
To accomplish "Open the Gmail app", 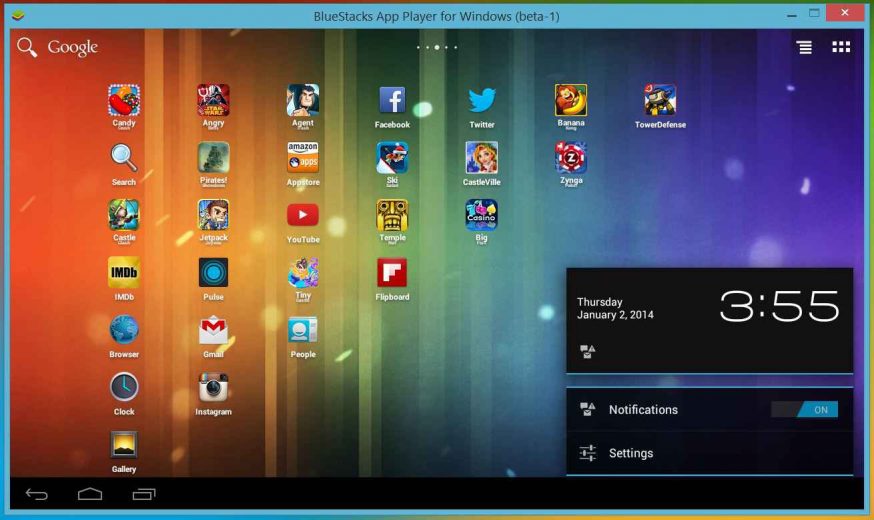I will 213,330.
